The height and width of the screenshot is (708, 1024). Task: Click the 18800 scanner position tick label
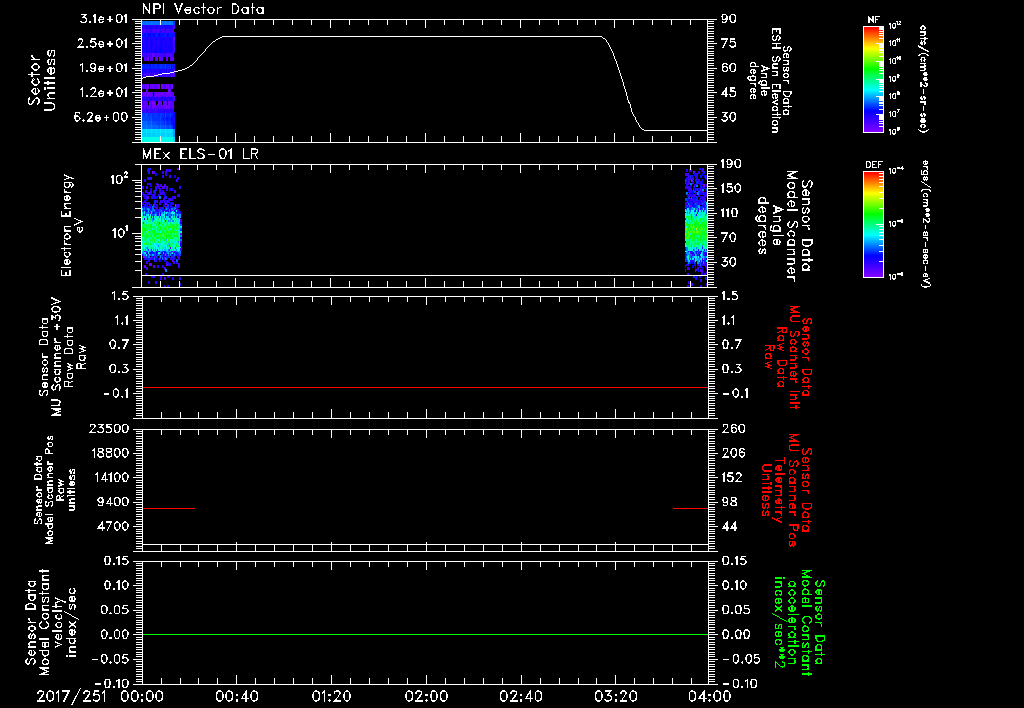tap(109, 453)
